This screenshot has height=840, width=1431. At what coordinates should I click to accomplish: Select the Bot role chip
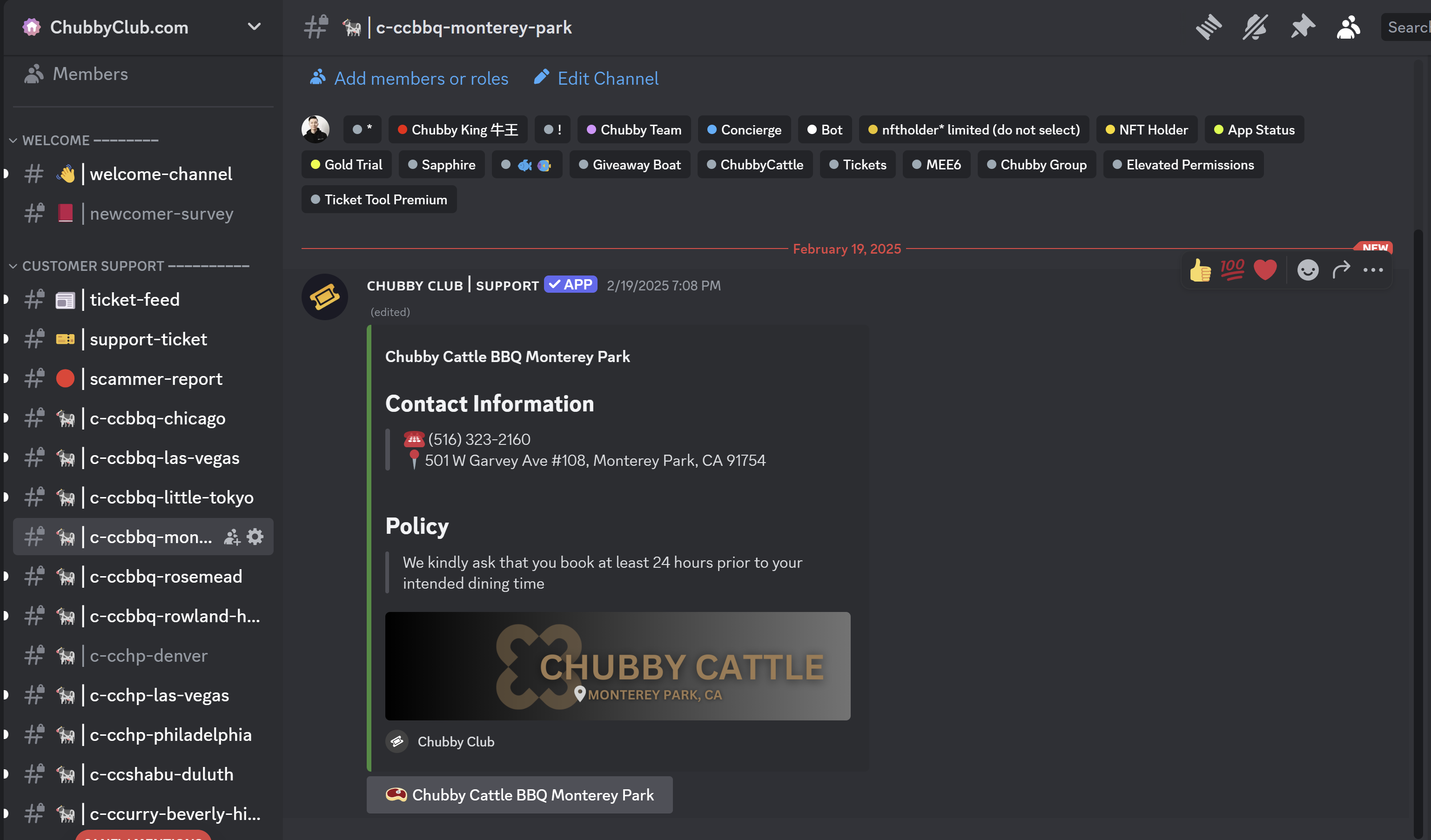pos(825,129)
